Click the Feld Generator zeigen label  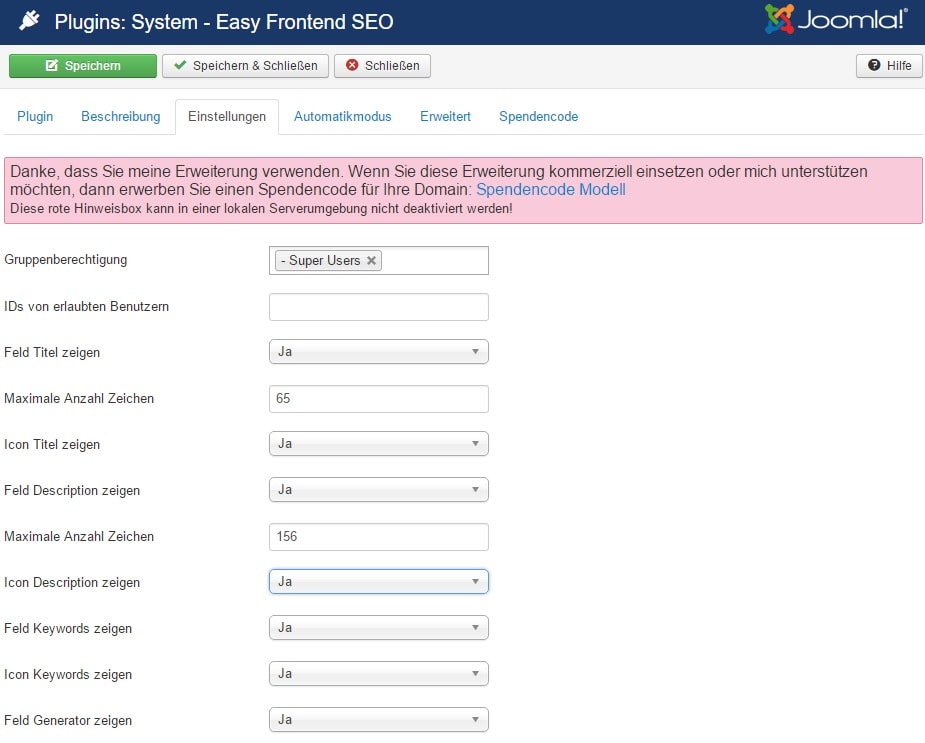(x=68, y=721)
